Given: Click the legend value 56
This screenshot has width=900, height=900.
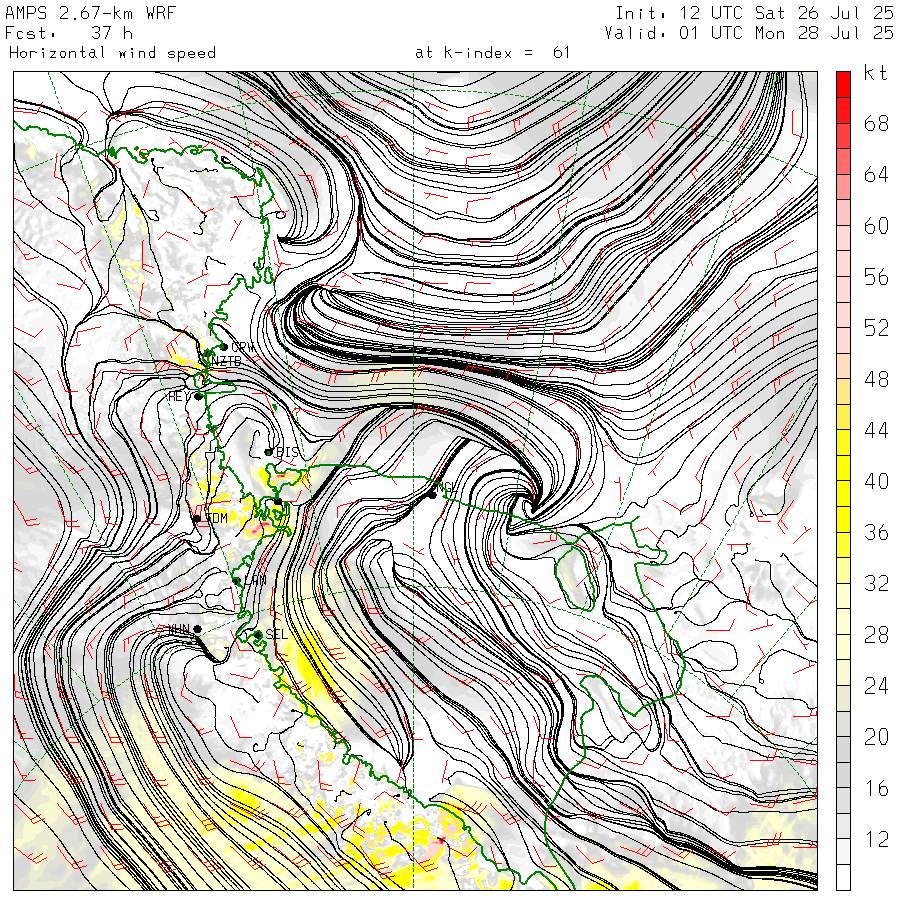Looking at the screenshot, I should [876, 277].
